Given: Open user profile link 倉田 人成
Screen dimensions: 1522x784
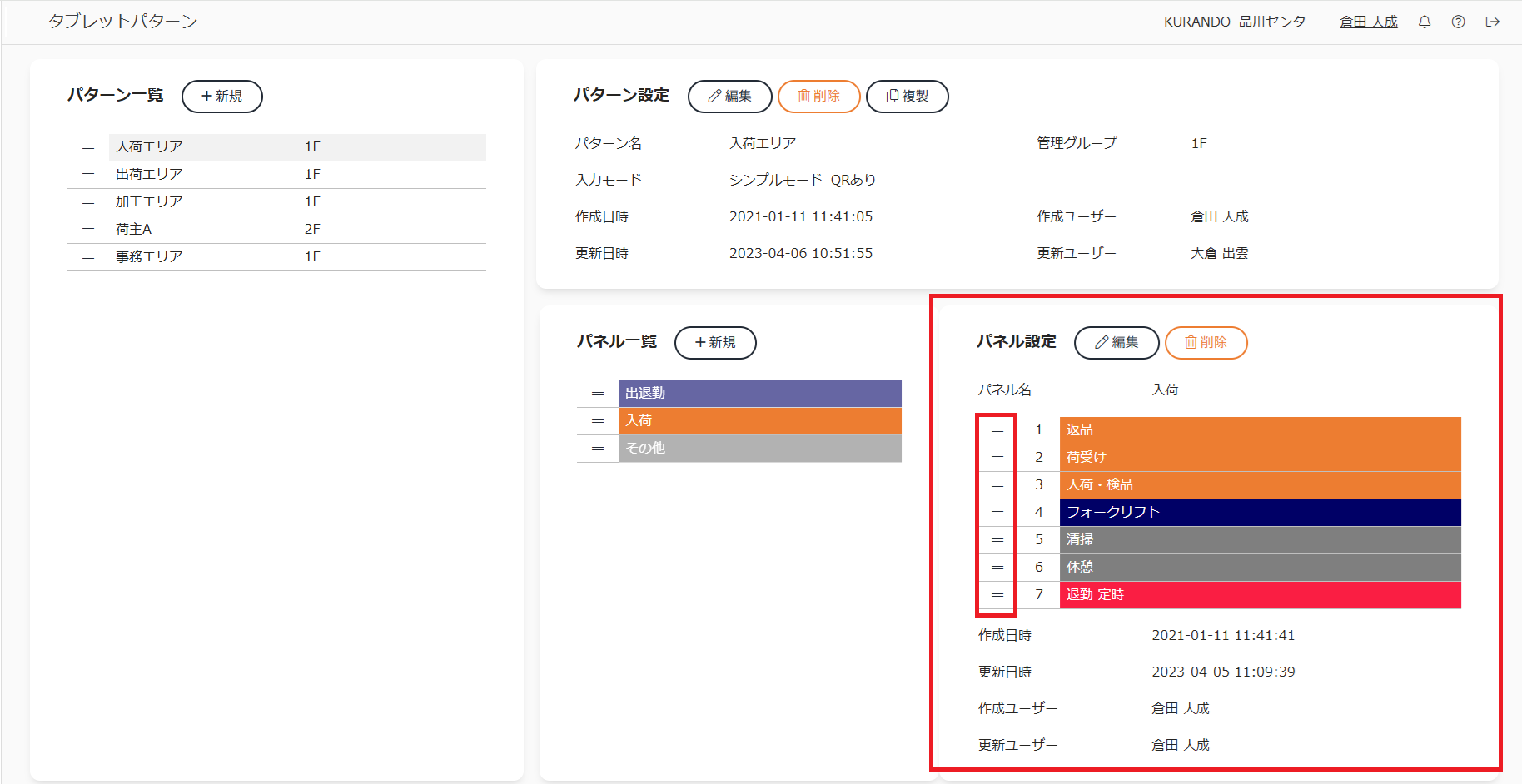Looking at the screenshot, I should (1369, 22).
